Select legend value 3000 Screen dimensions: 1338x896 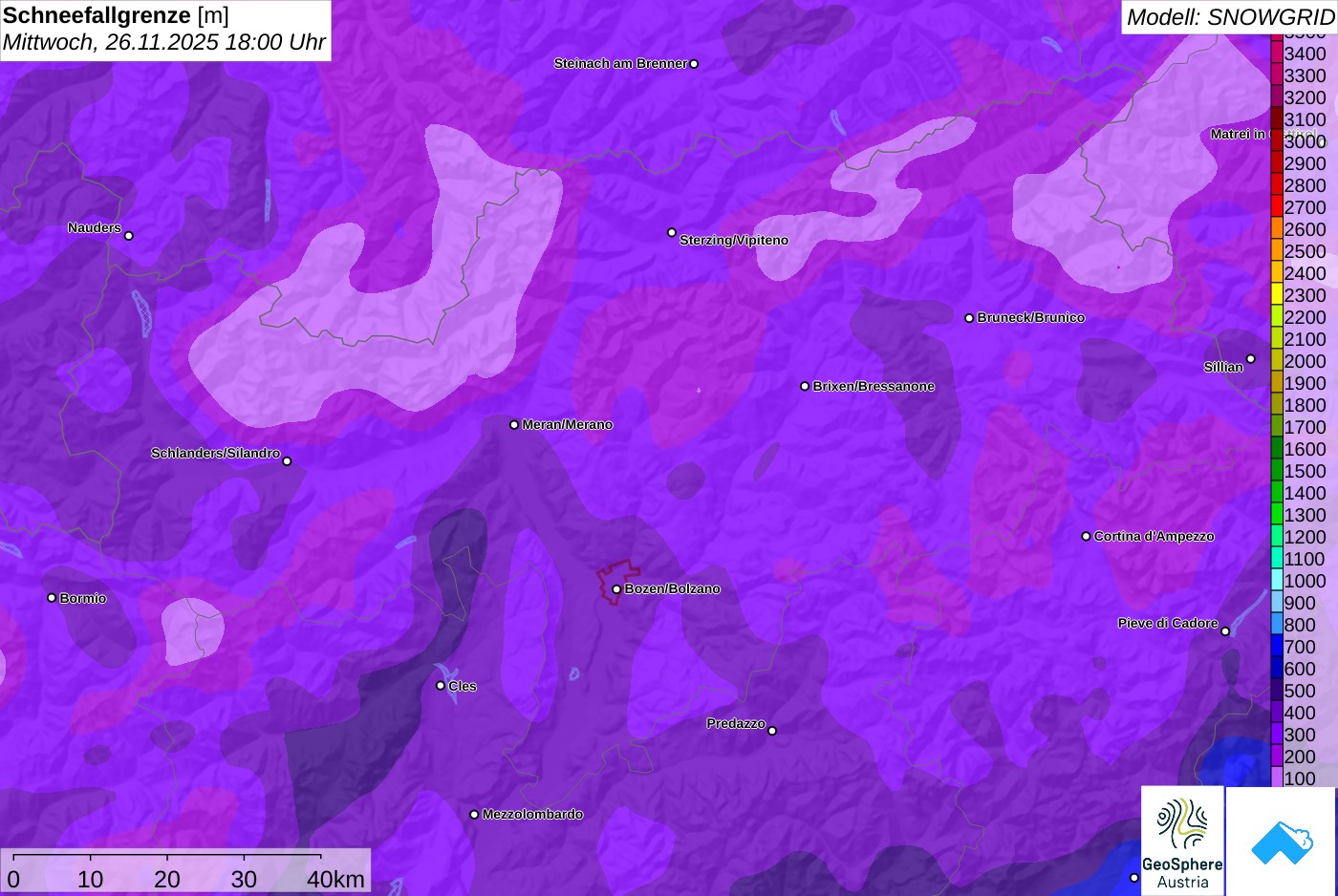pos(1305,141)
